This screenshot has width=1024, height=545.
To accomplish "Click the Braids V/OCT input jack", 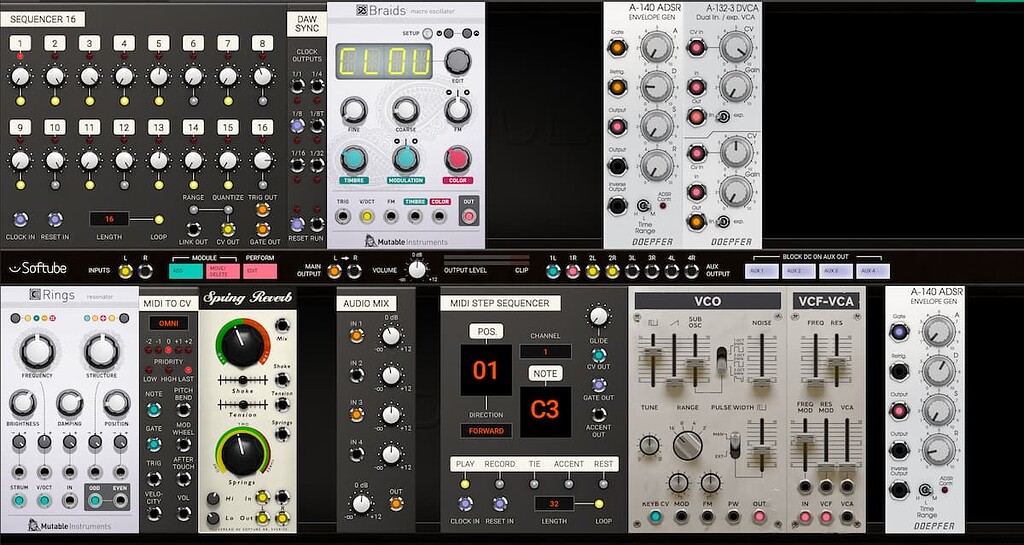I will pyautogui.click(x=367, y=217).
